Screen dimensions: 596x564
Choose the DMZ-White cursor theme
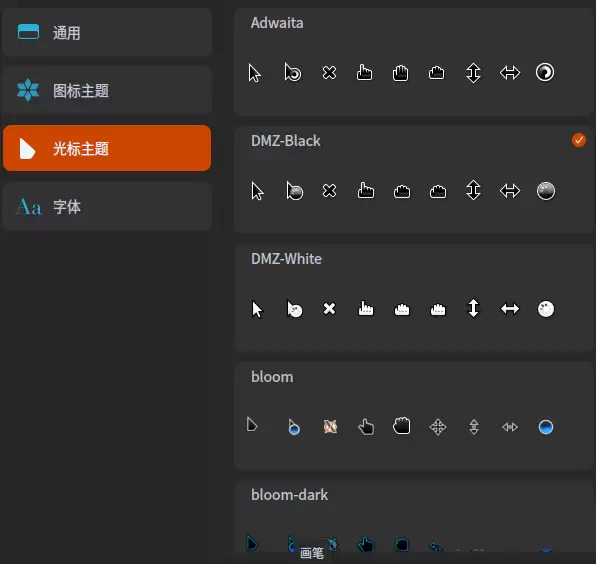click(414, 298)
